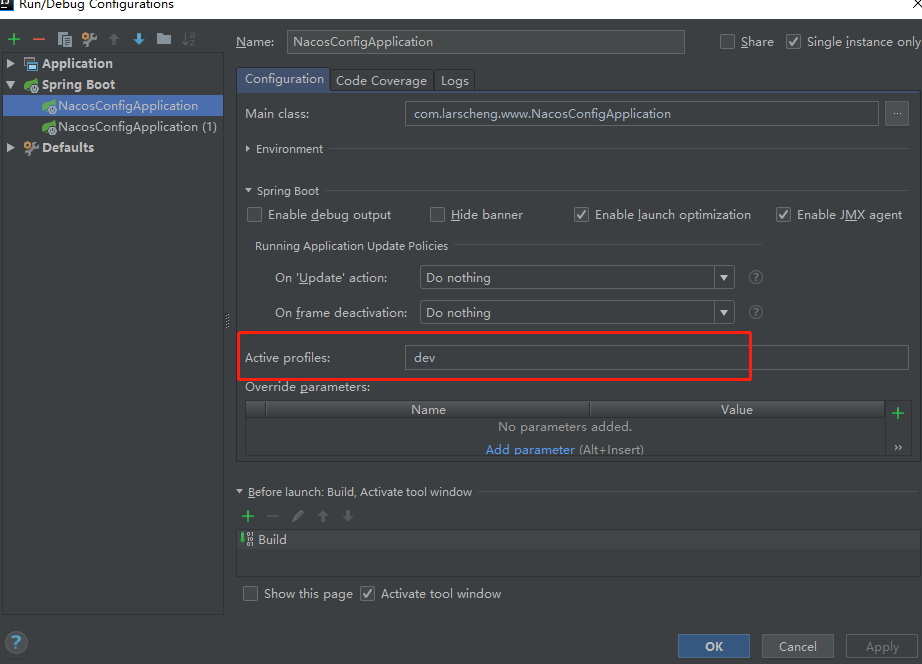Image resolution: width=922 pixels, height=664 pixels.
Task: Select NacosConfigApplication in the tree
Action: point(113,106)
